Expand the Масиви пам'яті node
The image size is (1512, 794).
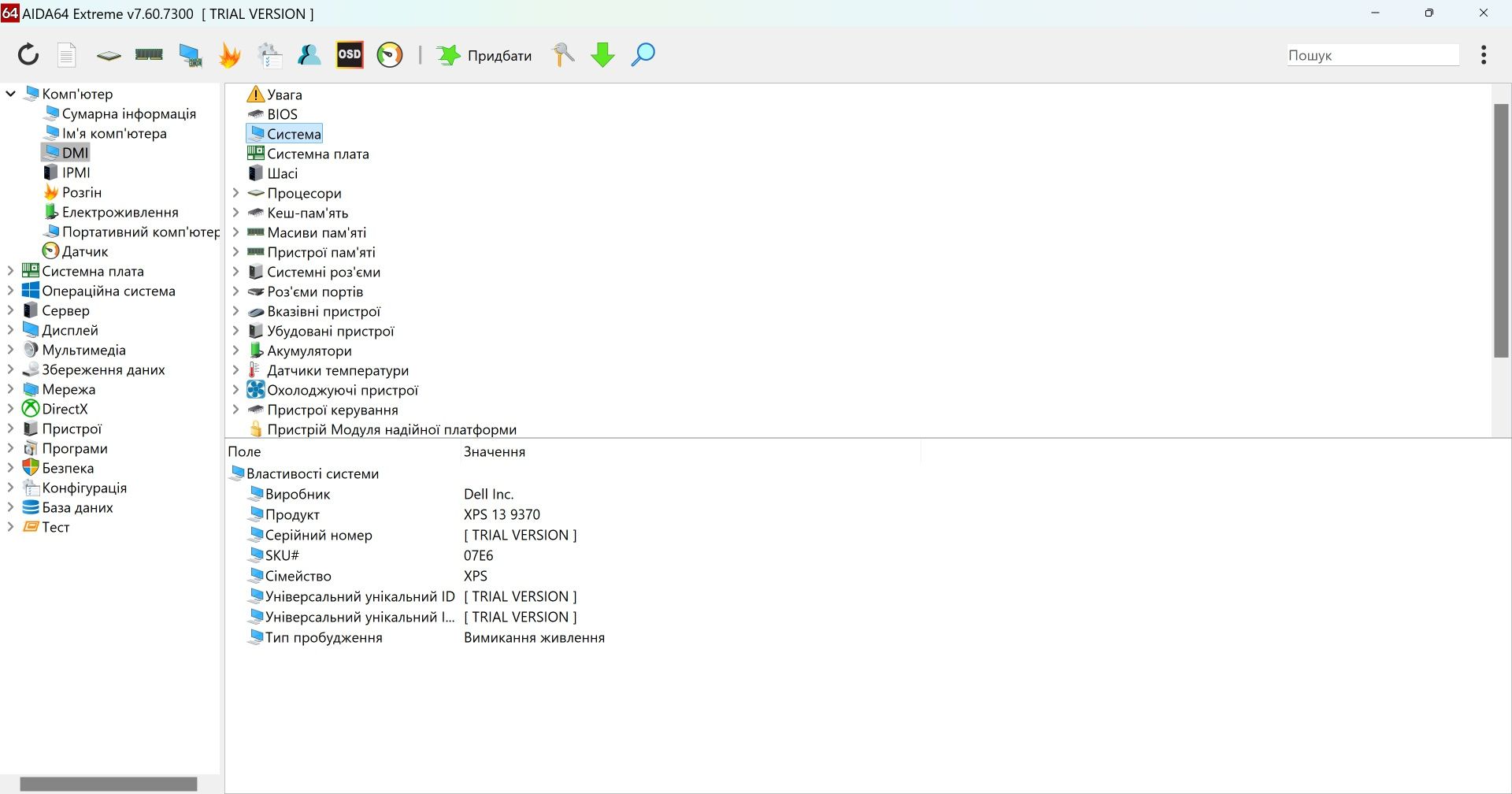(x=235, y=232)
